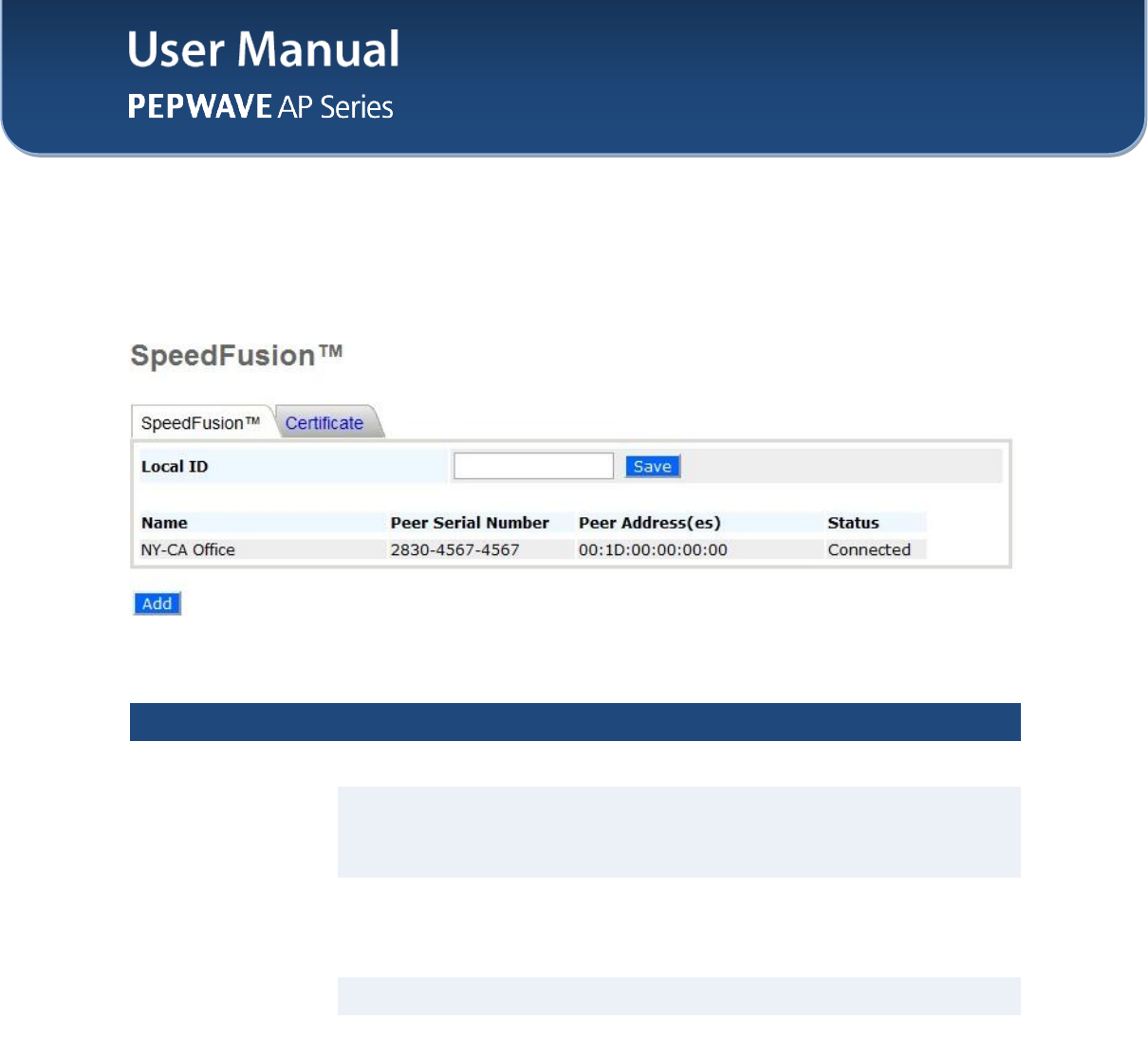
Task: Click the Local ID label
Action: tap(175, 467)
